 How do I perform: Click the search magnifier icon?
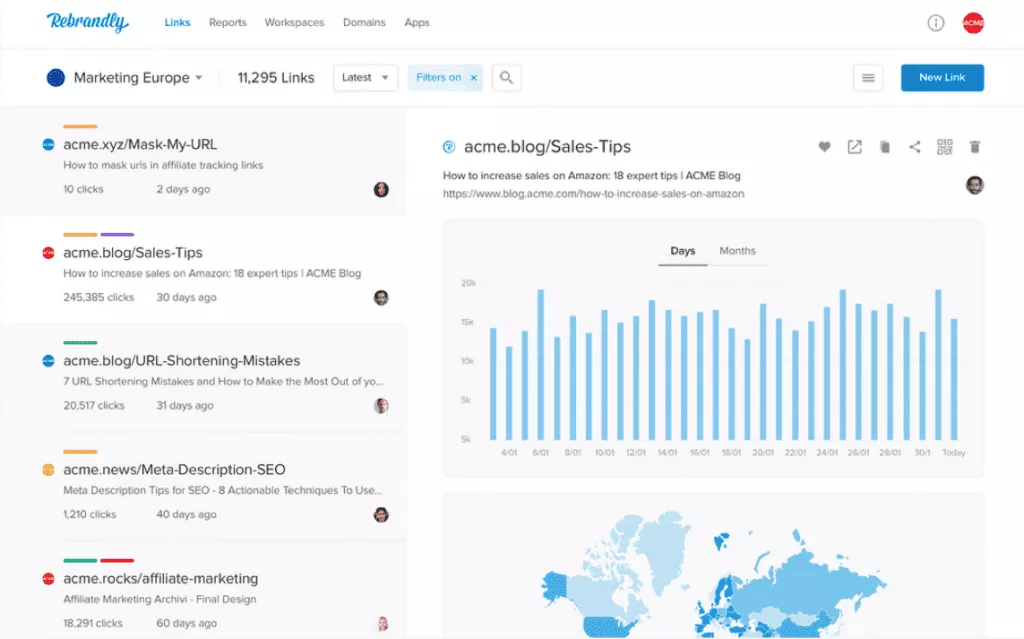pos(506,78)
